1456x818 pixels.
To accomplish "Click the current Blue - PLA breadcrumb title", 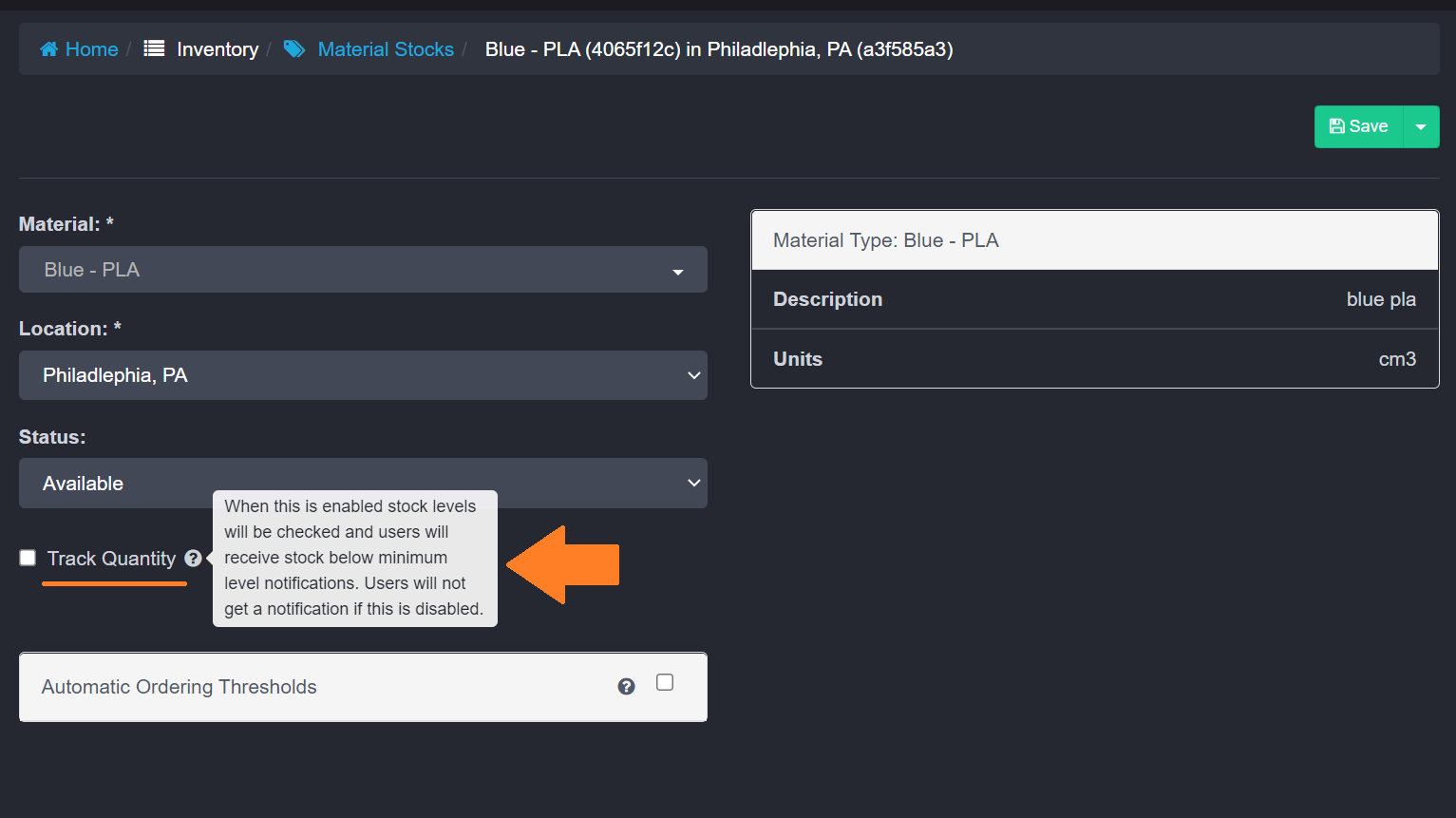I will point(718,49).
